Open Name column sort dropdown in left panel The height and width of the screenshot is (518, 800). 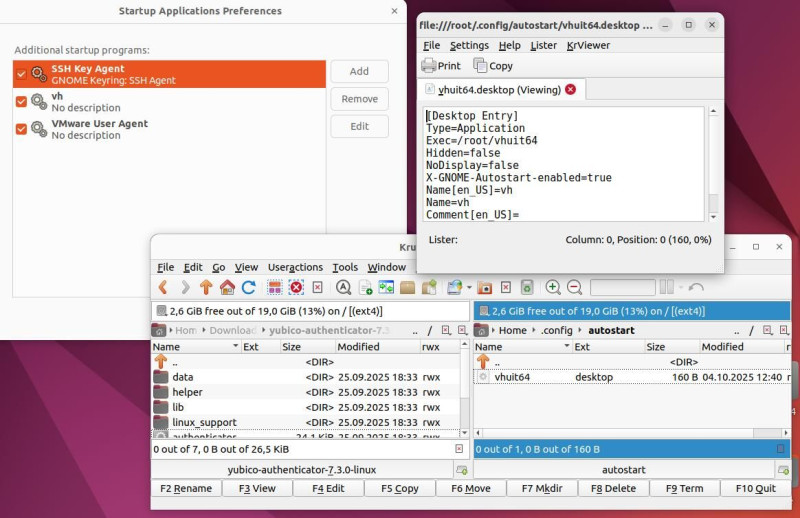click(235, 347)
